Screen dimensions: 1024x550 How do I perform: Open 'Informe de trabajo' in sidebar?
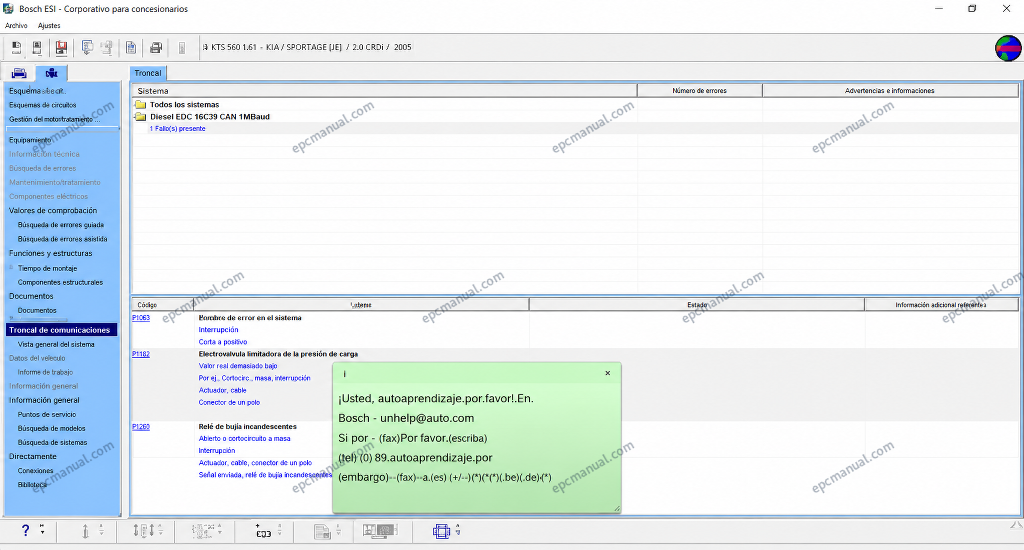pos(45,372)
